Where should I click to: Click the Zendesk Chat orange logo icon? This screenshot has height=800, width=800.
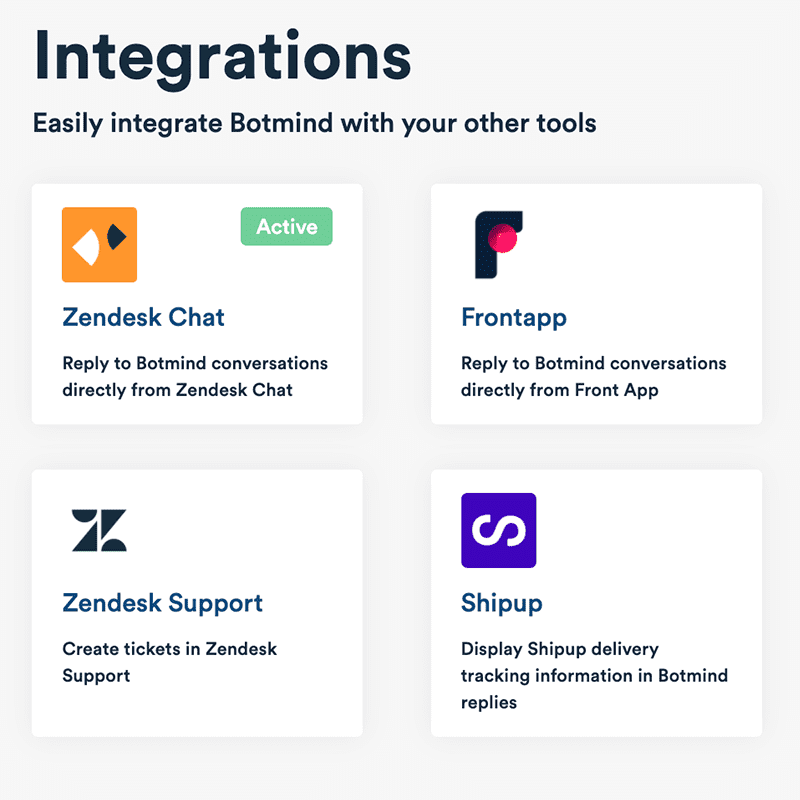[99, 244]
